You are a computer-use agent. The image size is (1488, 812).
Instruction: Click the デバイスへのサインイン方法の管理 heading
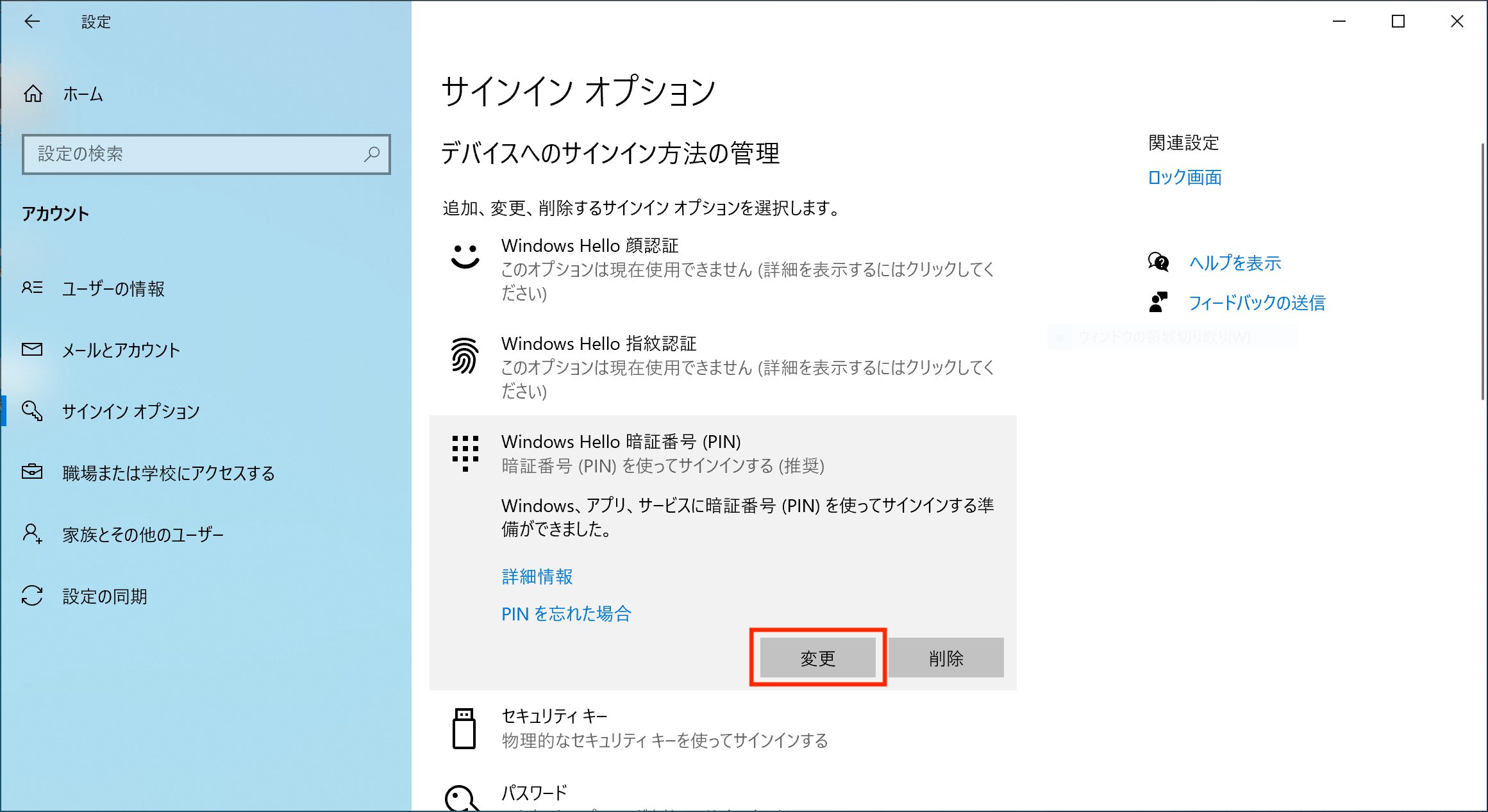click(x=610, y=153)
